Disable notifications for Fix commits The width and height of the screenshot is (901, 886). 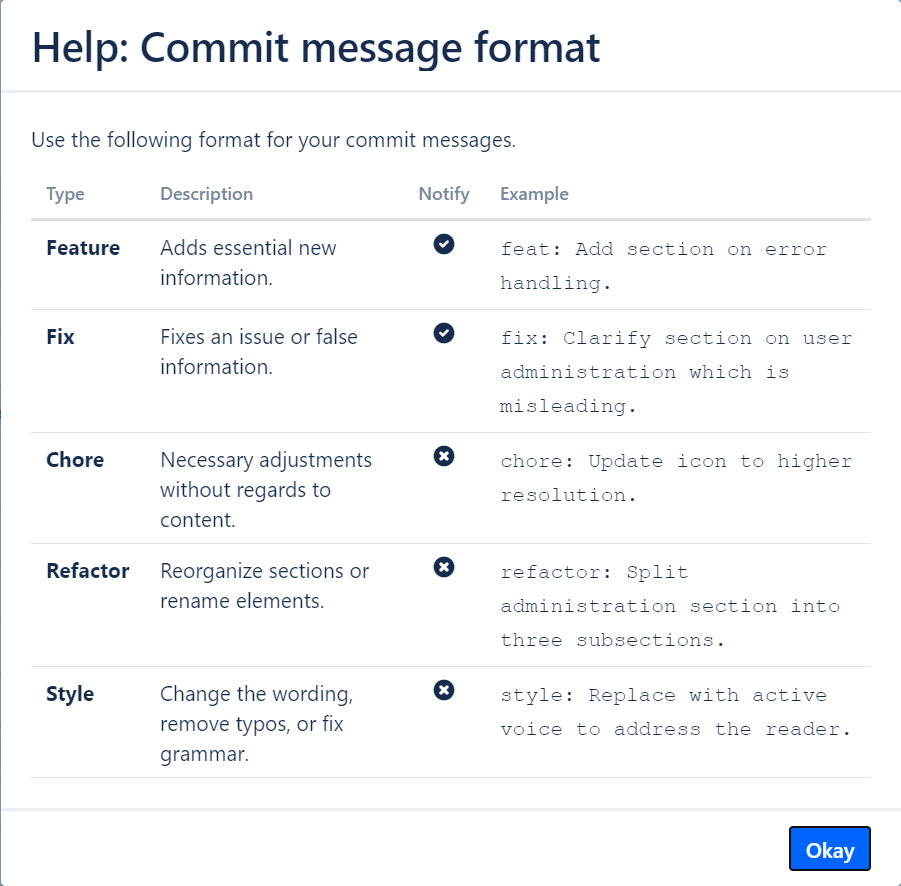(442, 333)
